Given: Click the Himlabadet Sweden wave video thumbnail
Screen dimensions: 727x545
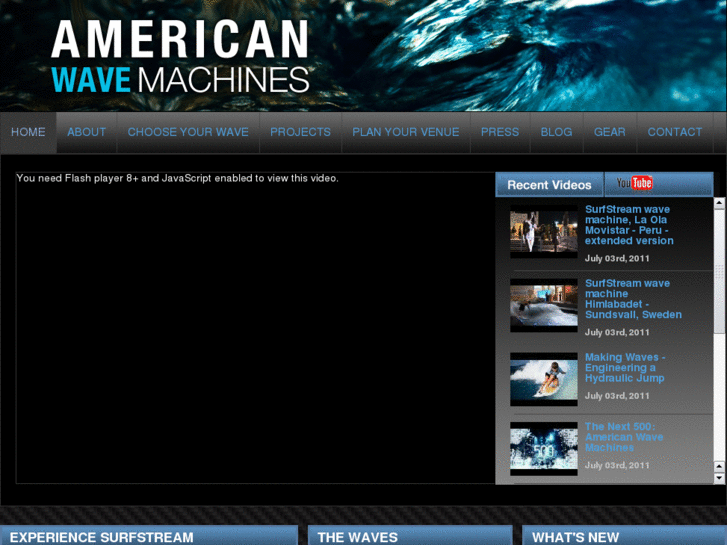Looking at the screenshot, I should [x=544, y=305].
